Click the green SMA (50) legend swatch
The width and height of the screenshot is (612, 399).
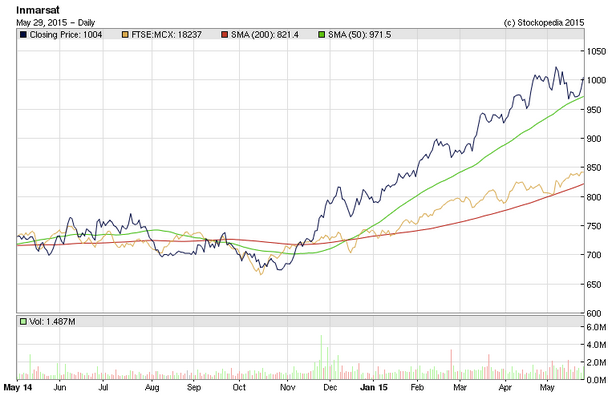click(x=322, y=35)
